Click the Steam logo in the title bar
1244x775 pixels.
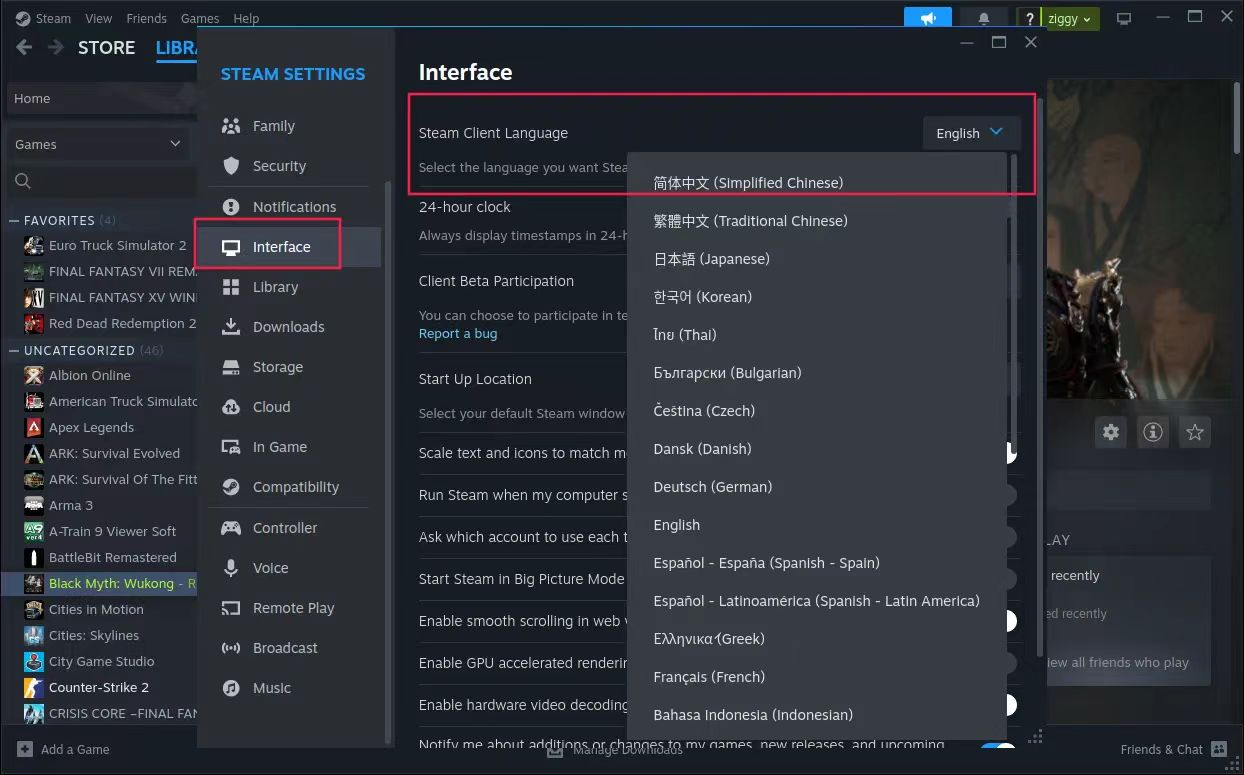23,18
